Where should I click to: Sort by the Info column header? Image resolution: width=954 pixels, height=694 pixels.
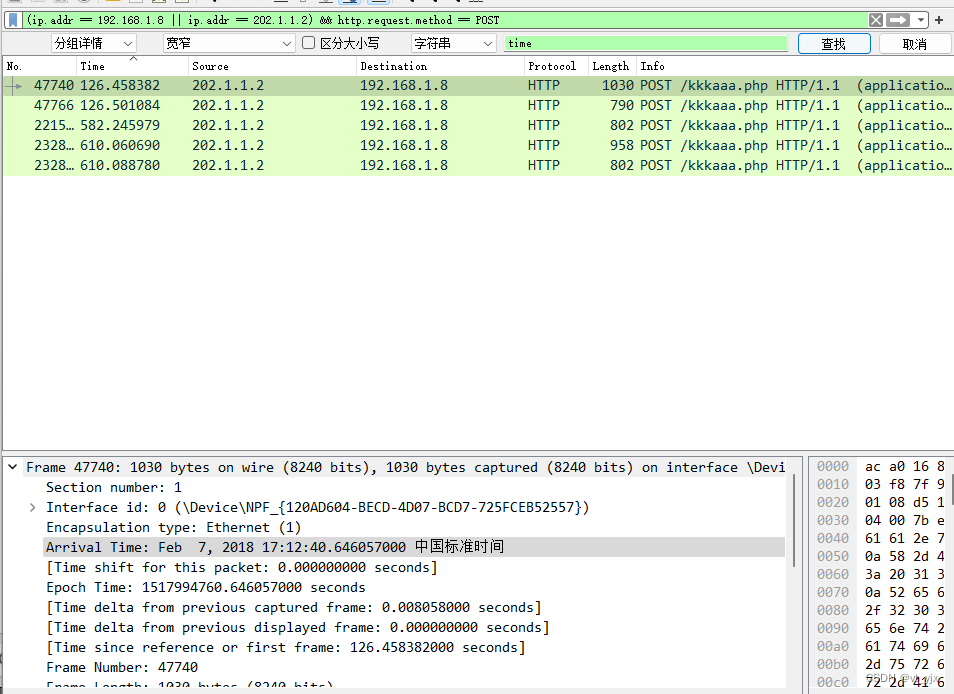[x=795, y=66]
